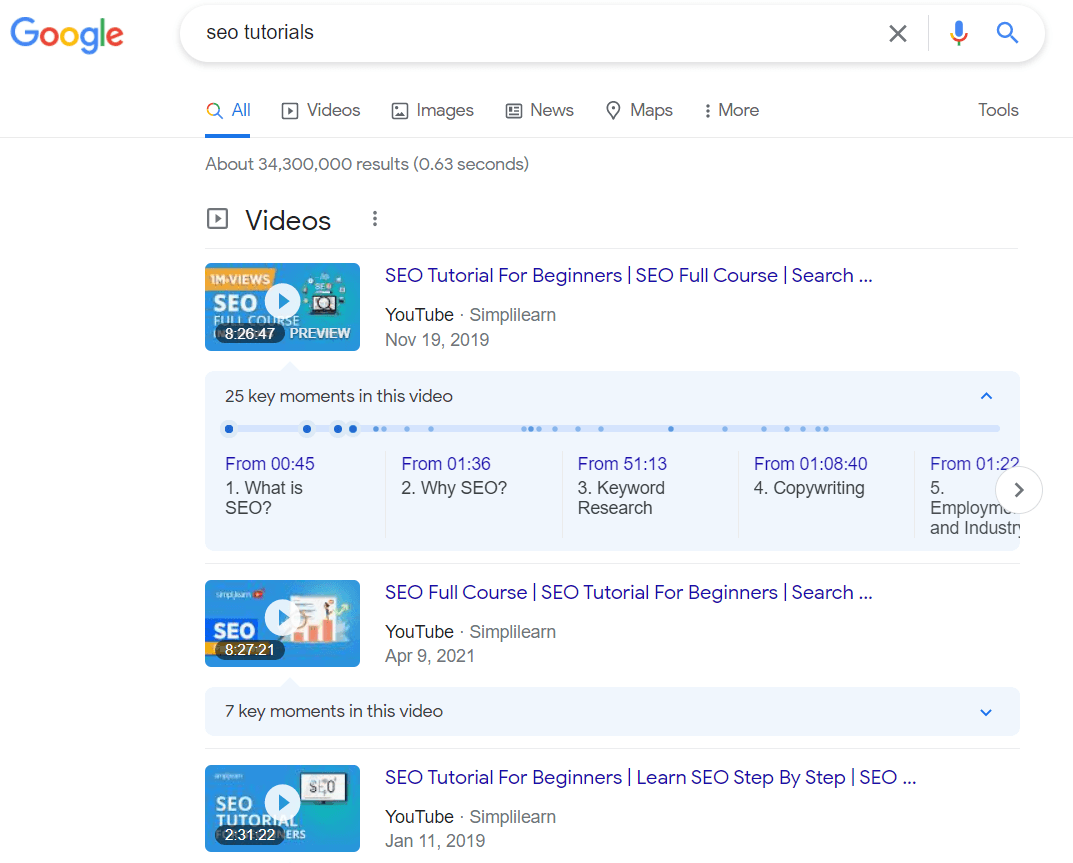Viewport: 1073px width, 863px height.
Task: Open the Maps search tab
Action: tap(639, 110)
